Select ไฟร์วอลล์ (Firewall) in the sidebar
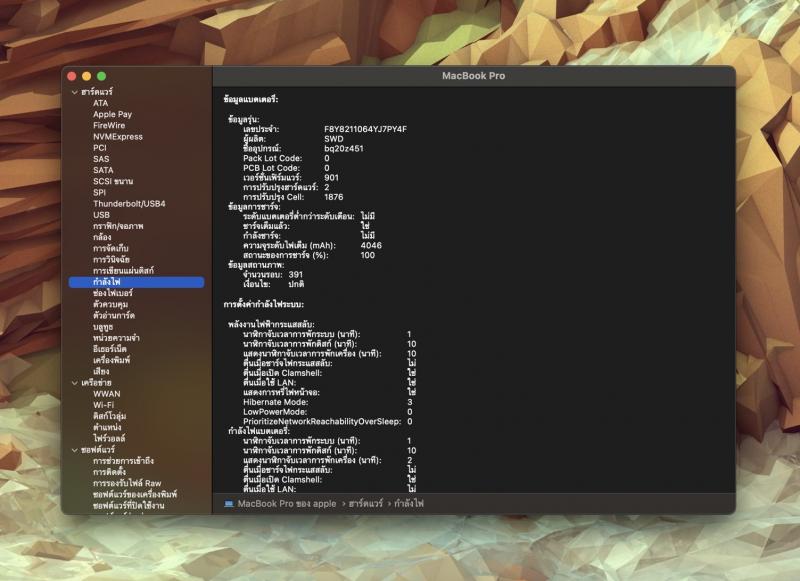This screenshot has width=800, height=581. point(109,437)
